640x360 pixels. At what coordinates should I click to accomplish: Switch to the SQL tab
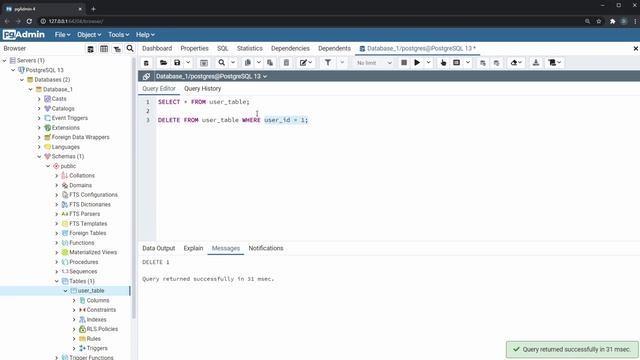click(222, 48)
